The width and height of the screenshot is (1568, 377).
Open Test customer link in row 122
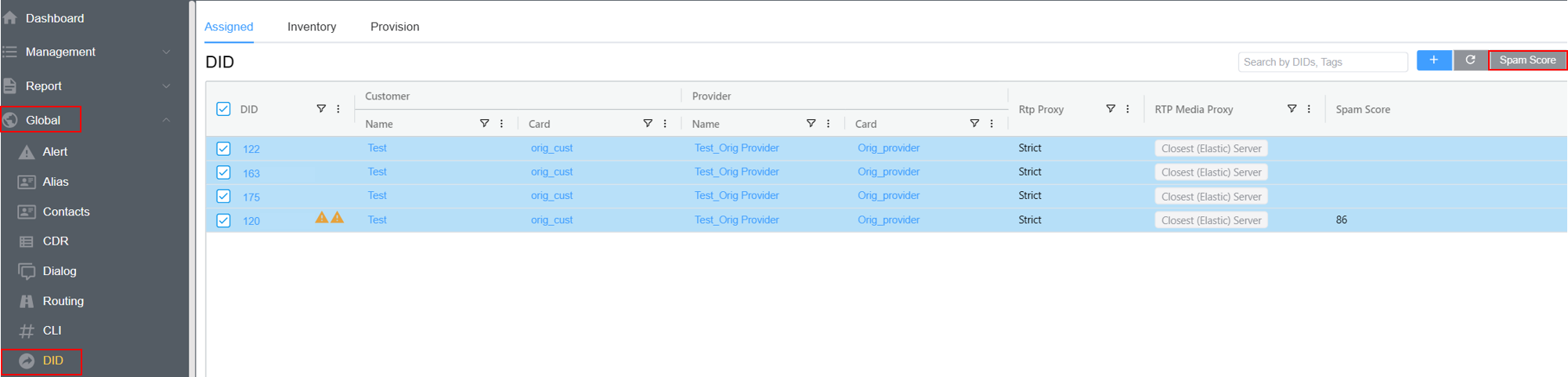tap(377, 147)
